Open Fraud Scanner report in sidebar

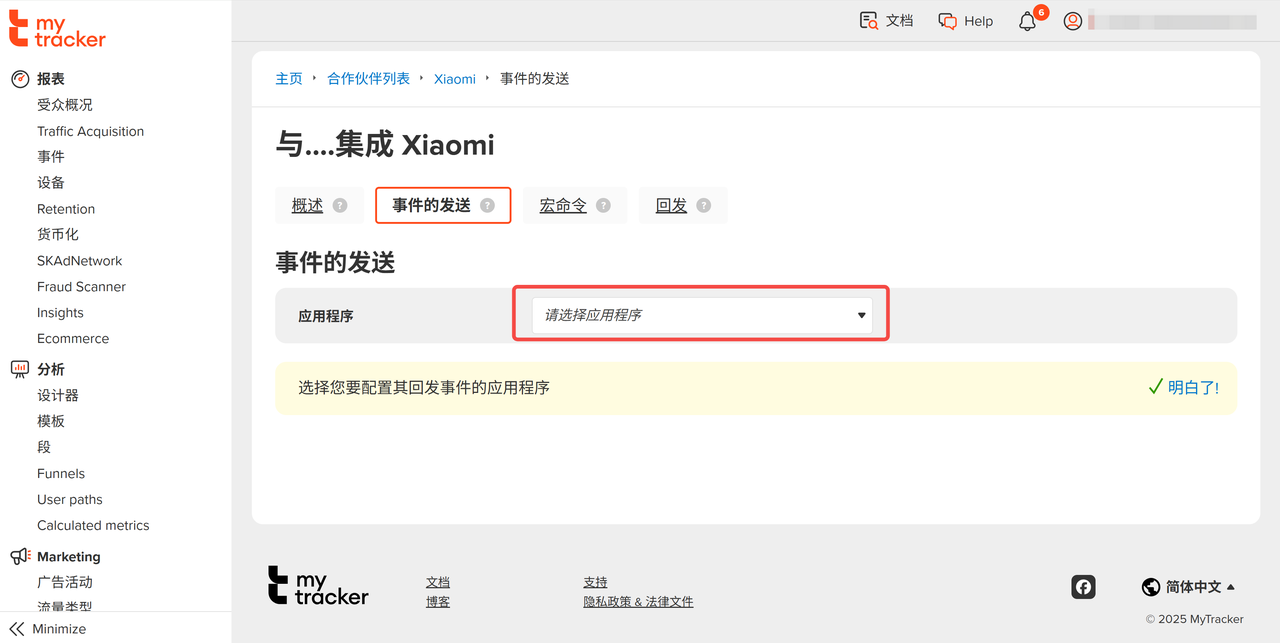coord(81,287)
